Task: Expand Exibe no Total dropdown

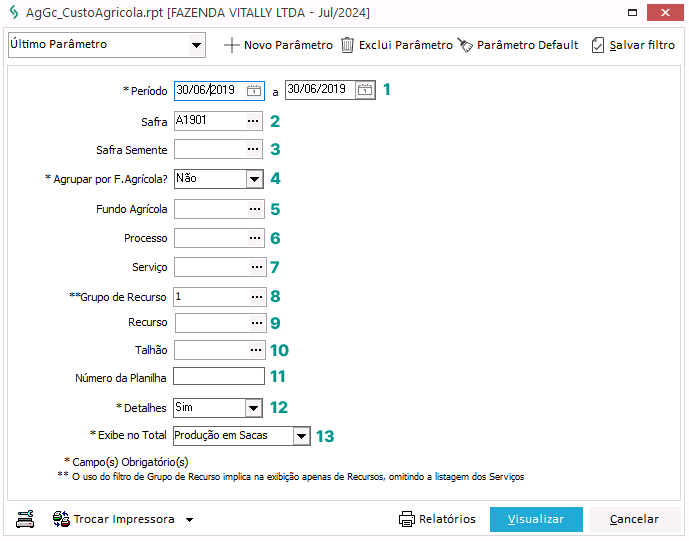Action: tap(301, 436)
